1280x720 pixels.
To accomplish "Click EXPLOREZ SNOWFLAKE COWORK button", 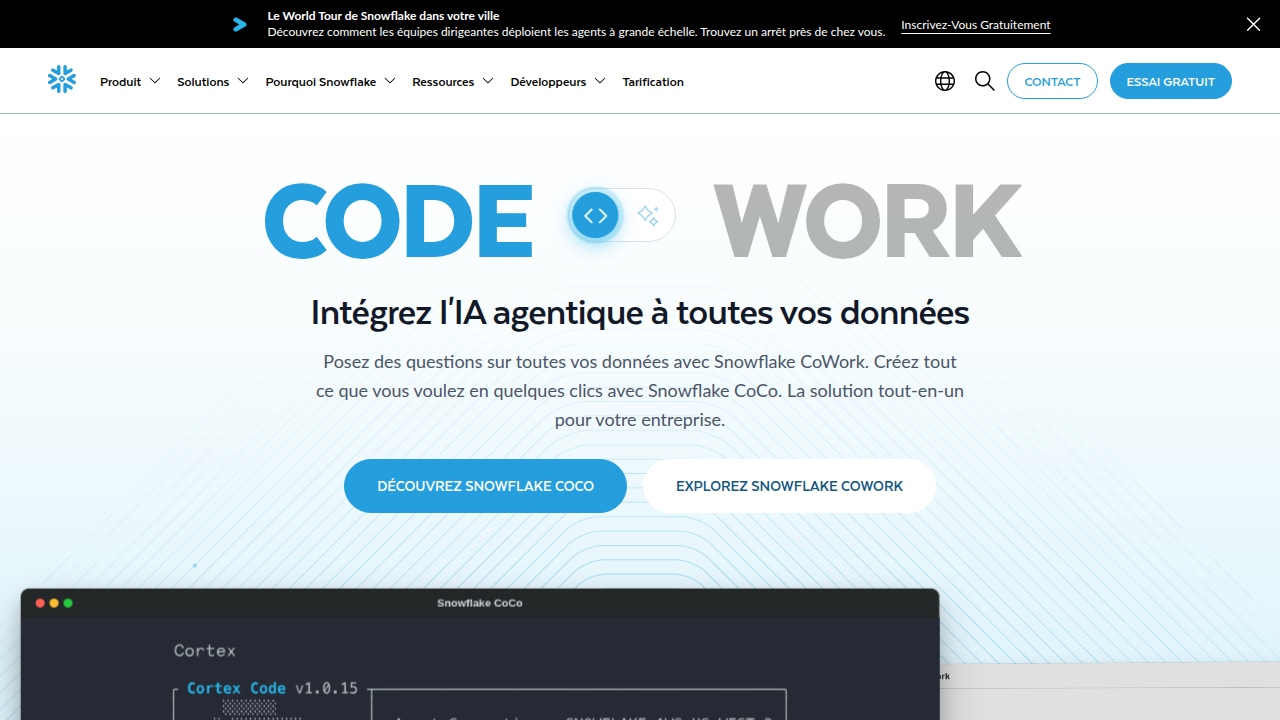I will pyautogui.click(x=789, y=486).
